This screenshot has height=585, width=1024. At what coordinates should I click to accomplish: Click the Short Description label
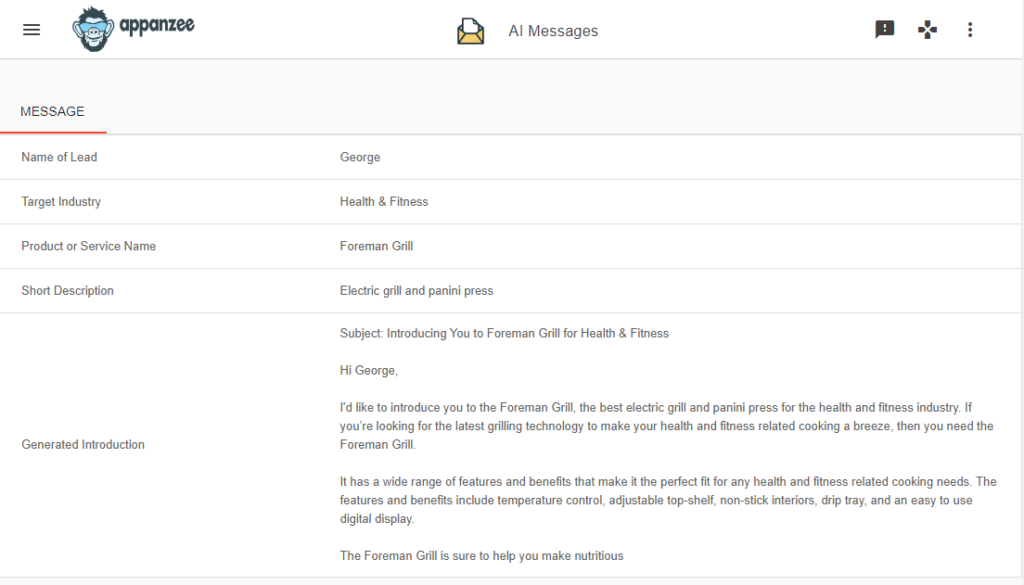(x=67, y=291)
